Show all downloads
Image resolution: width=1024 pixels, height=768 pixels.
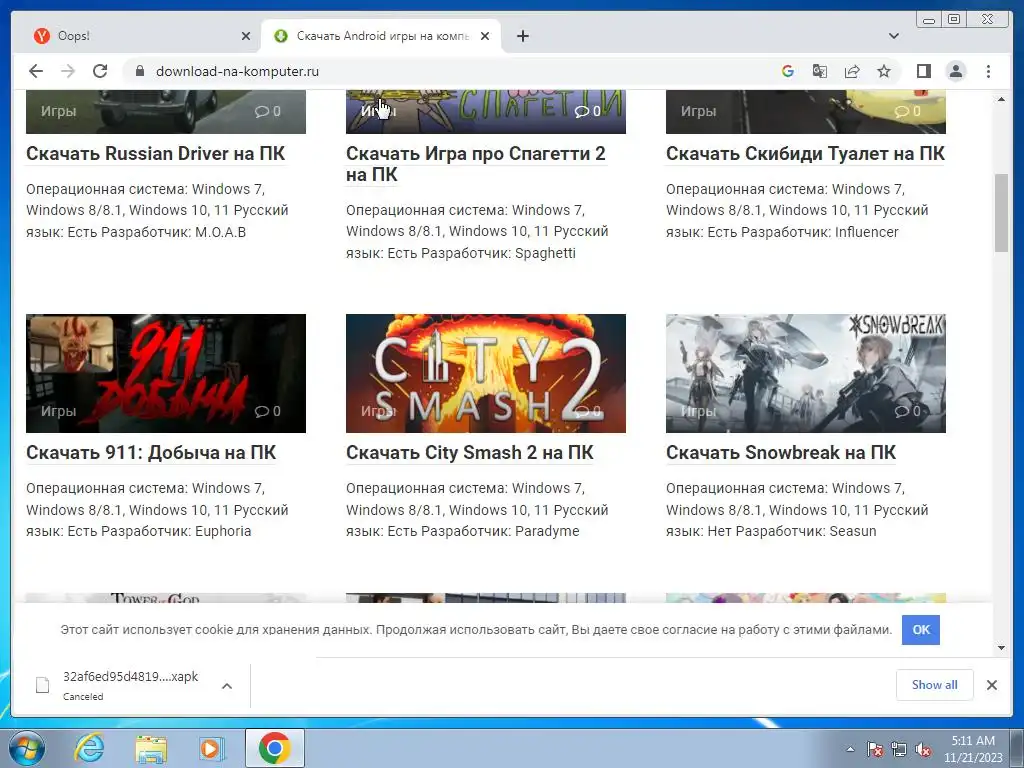[935, 684]
